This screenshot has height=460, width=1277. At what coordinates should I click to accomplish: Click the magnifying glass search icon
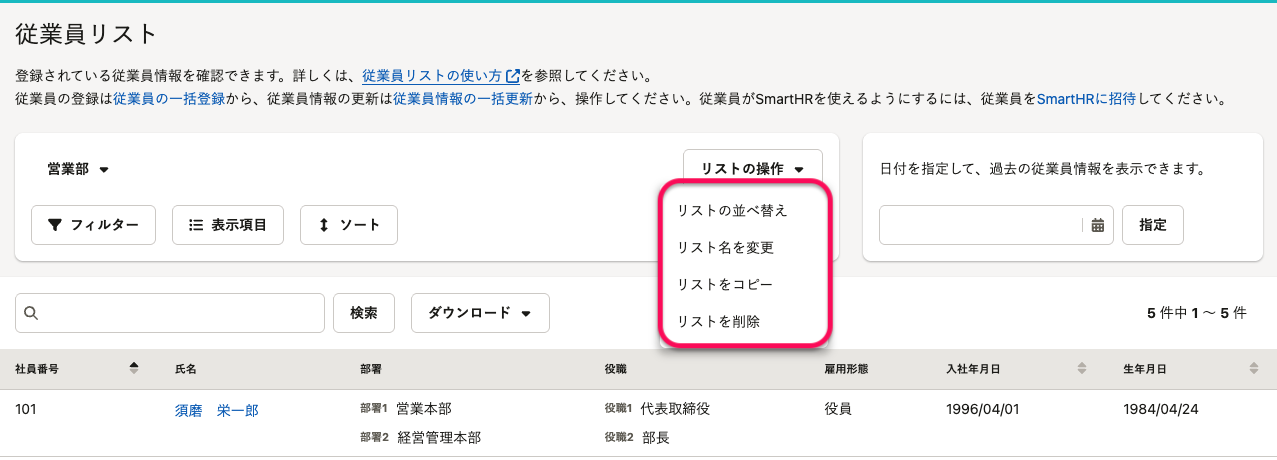(31, 313)
